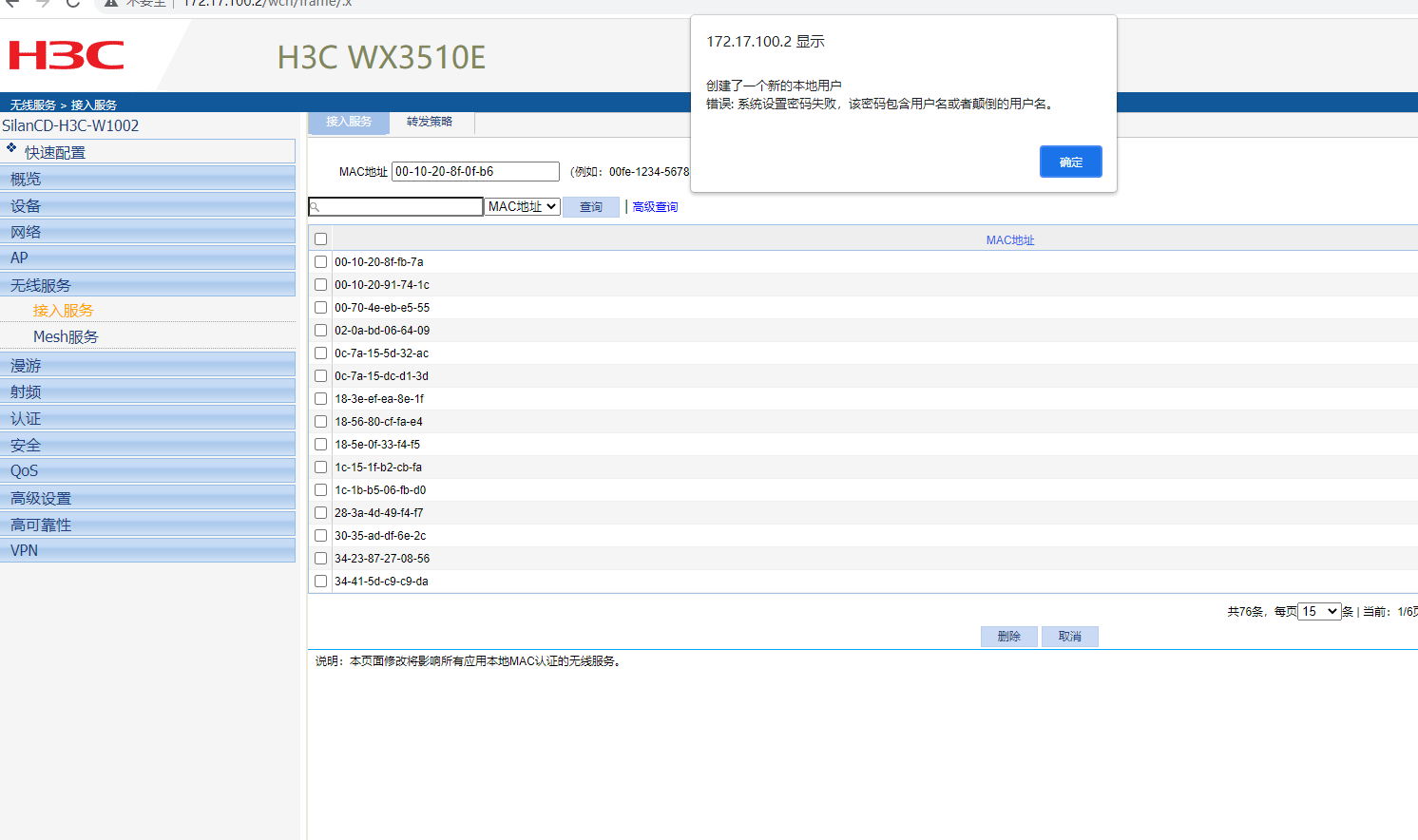Check the box for 34-41-5d-c9-c9-da
The height and width of the screenshot is (840, 1418).
pyautogui.click(x=320, y=582)
